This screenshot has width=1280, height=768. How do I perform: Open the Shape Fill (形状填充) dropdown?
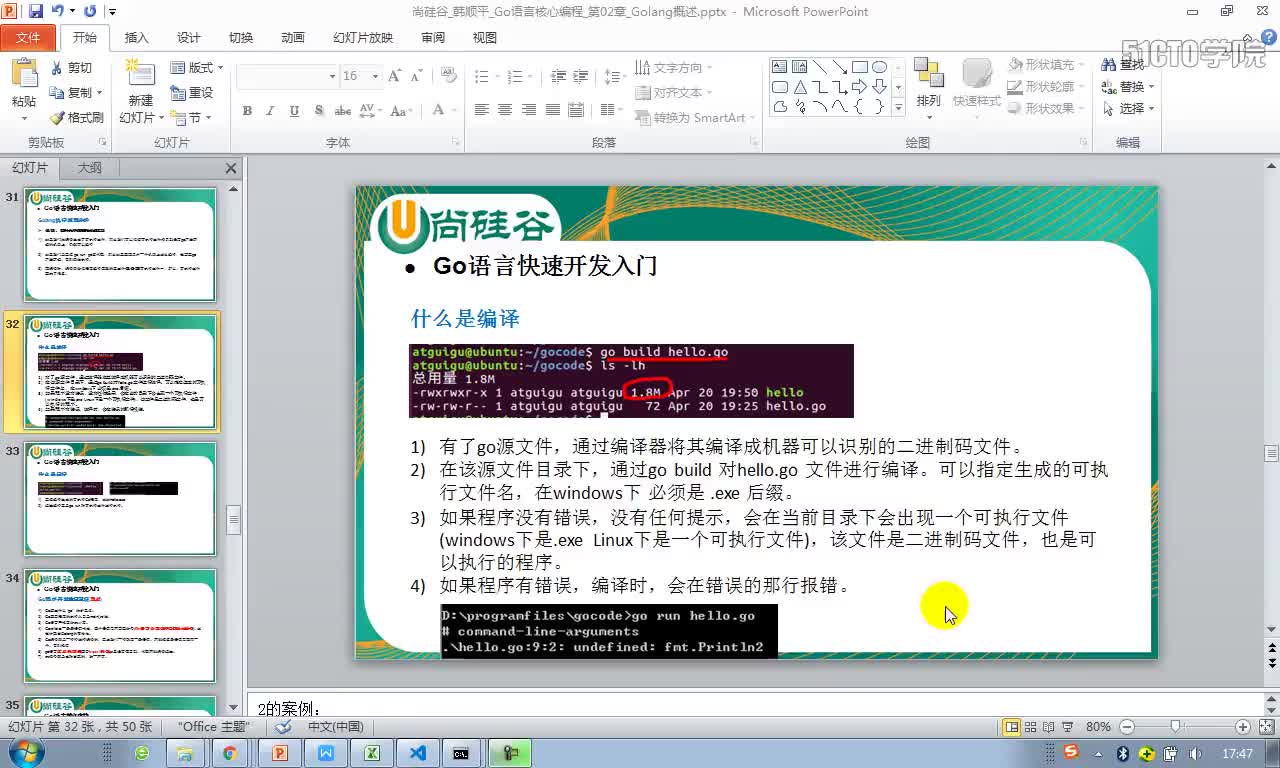pos(1046,64)
